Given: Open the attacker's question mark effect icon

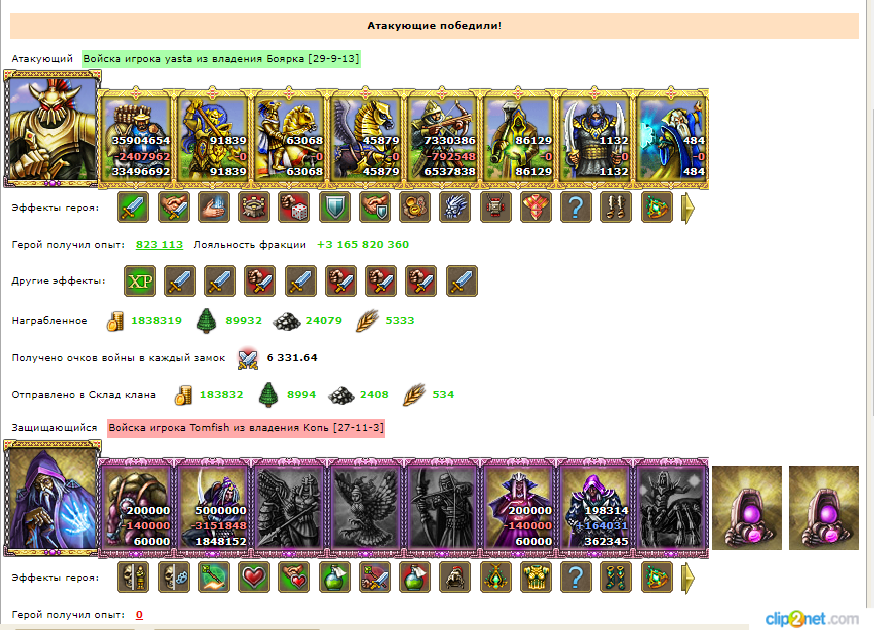Looking at the screenshot, I should [x=576, y=207].
